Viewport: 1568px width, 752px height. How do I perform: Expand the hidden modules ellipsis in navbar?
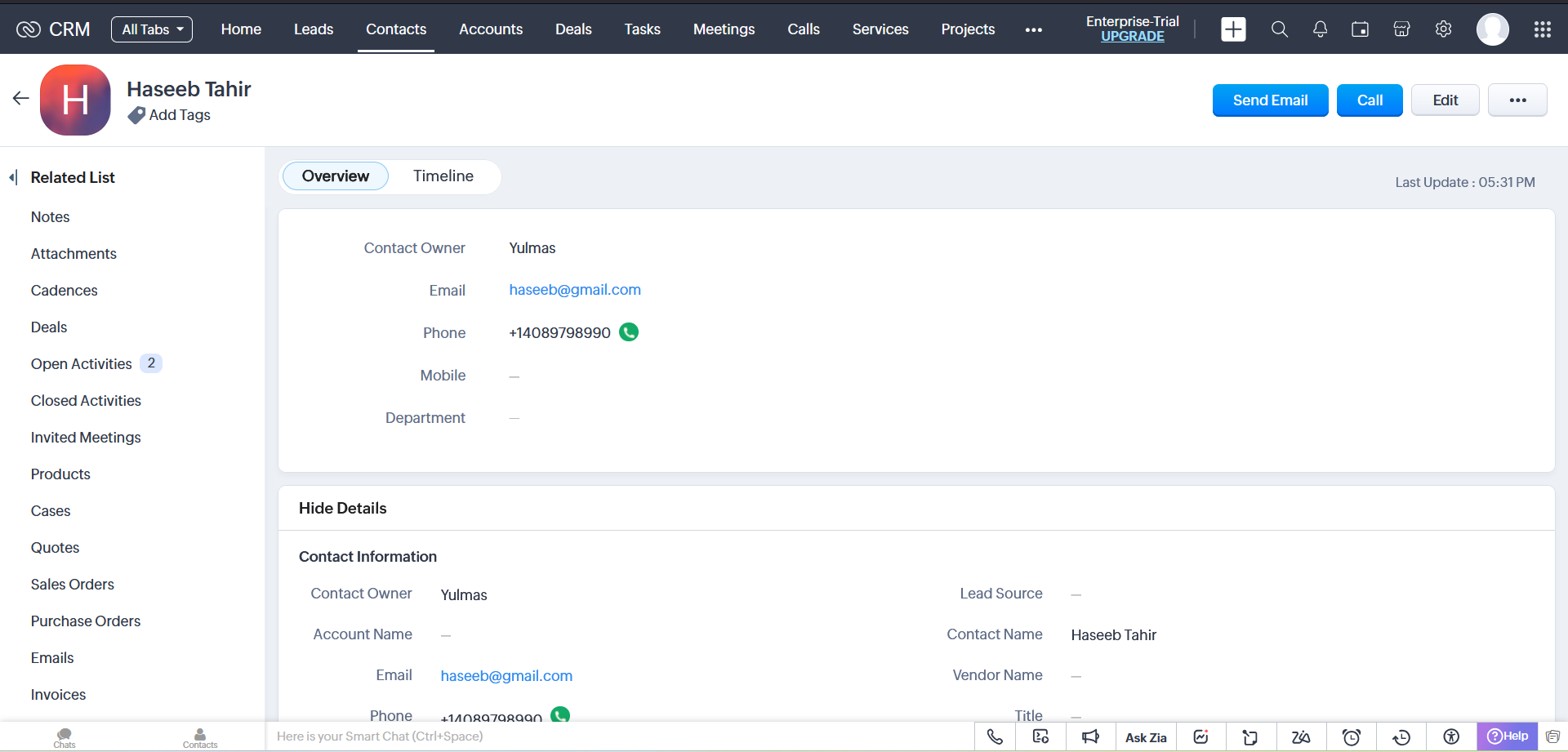[x=1033, y=29]
